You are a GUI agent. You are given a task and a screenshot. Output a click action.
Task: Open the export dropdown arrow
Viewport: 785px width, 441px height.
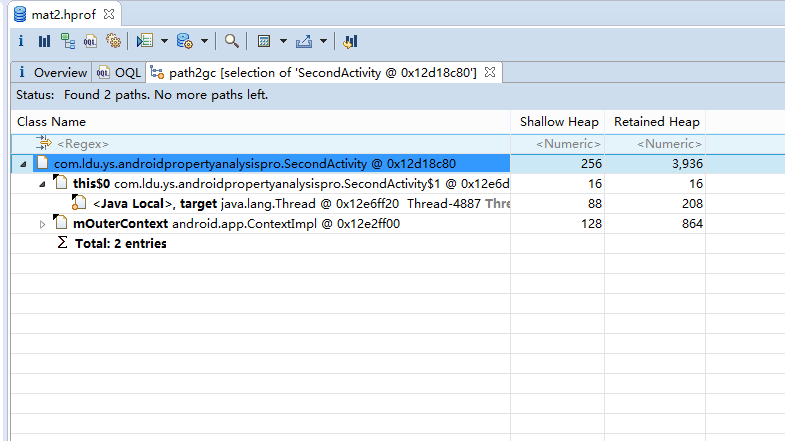point(324,41)
